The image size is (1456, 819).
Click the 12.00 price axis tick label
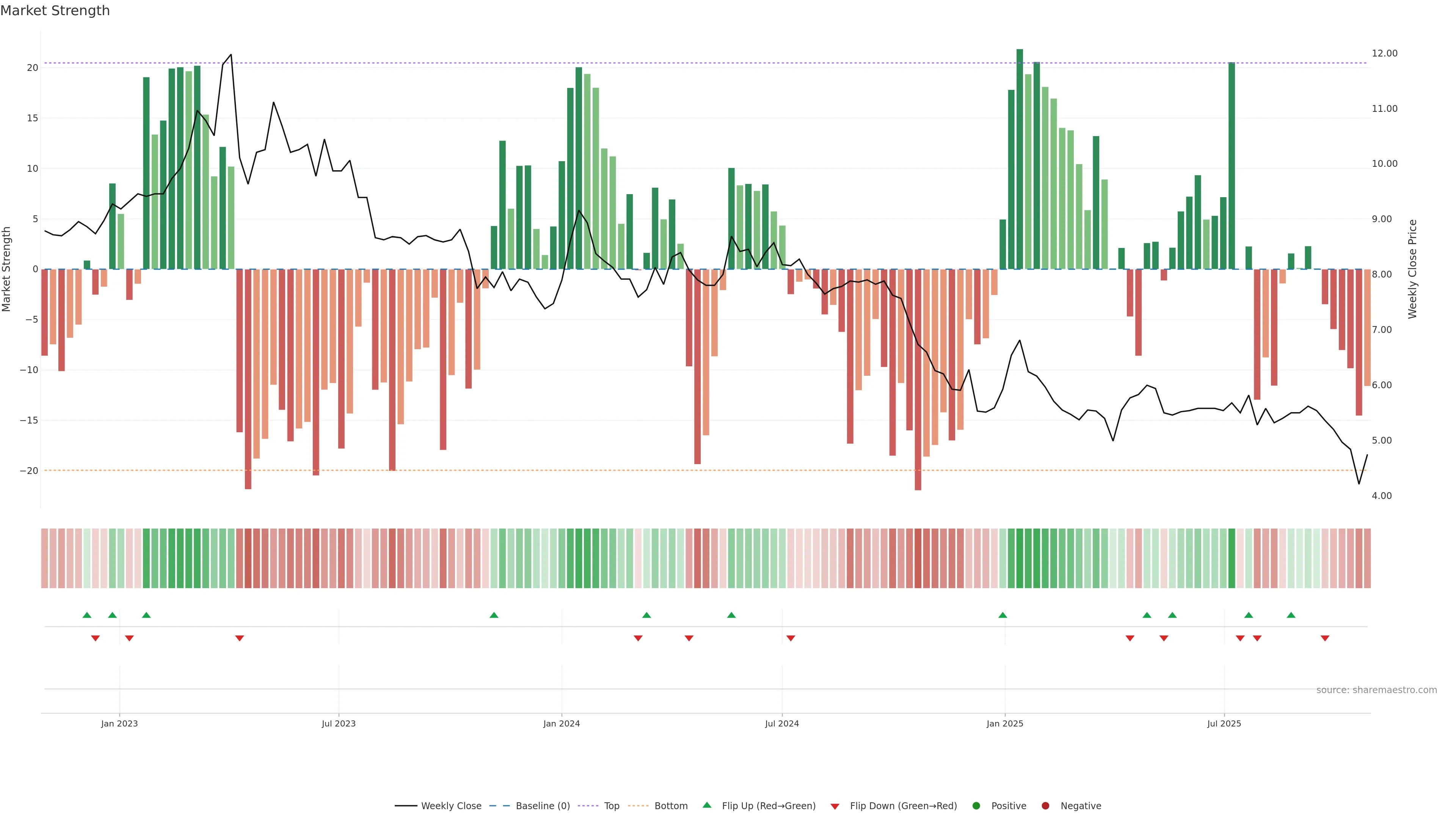[1384, 53]
